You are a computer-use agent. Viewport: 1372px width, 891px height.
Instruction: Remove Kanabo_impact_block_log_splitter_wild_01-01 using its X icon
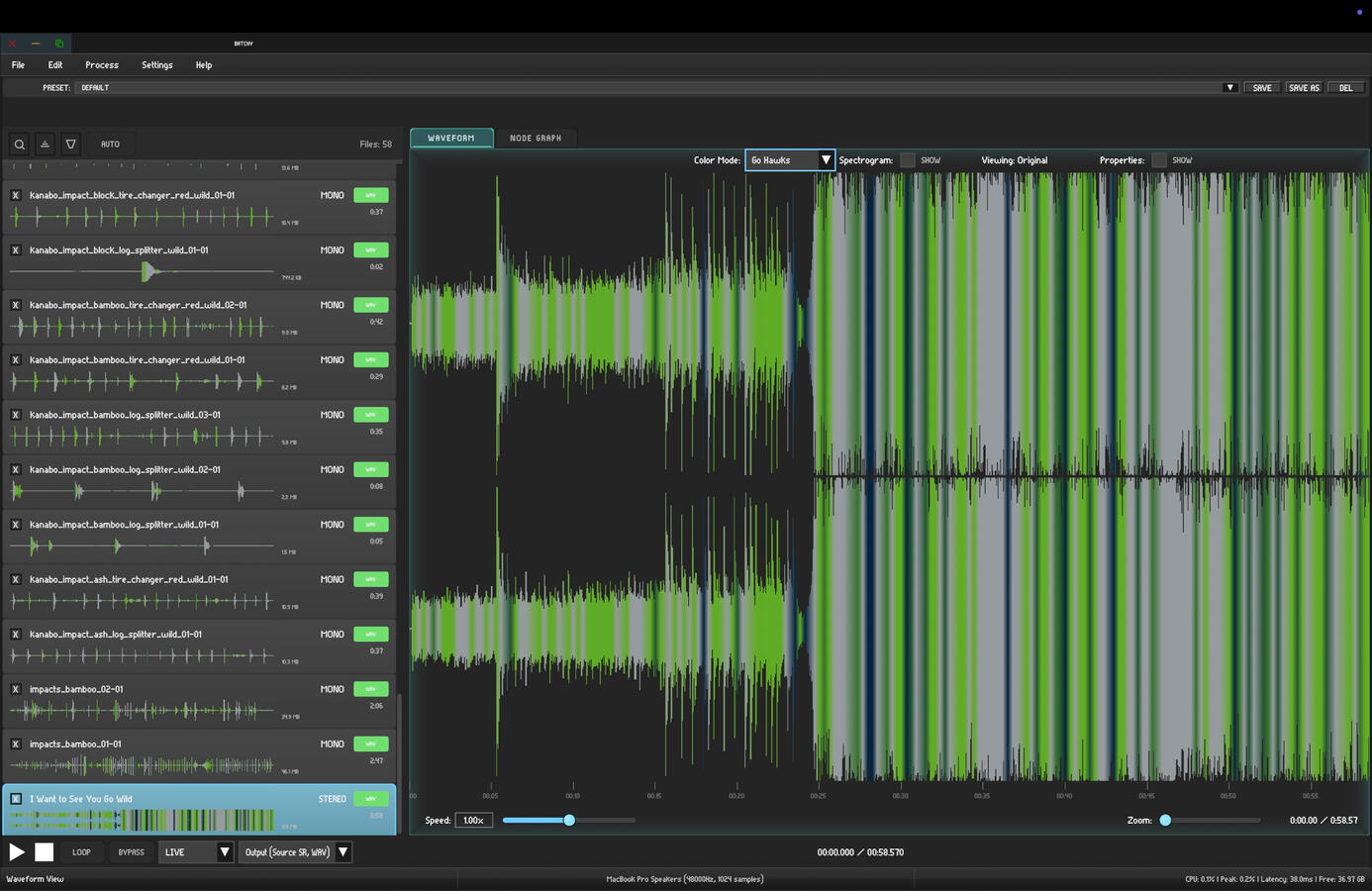(16, 250)
